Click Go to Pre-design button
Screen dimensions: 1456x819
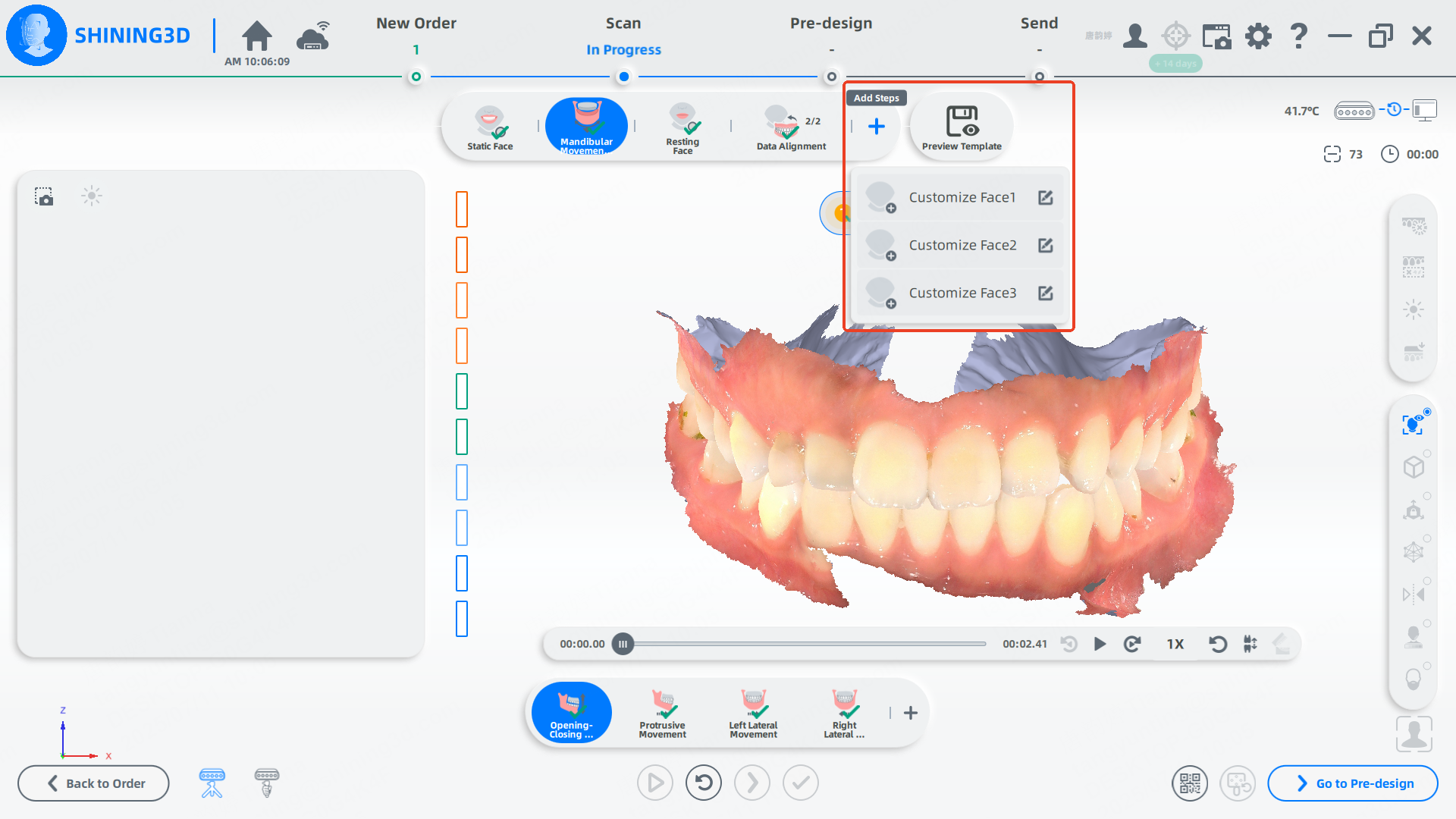pos(1352,783)
